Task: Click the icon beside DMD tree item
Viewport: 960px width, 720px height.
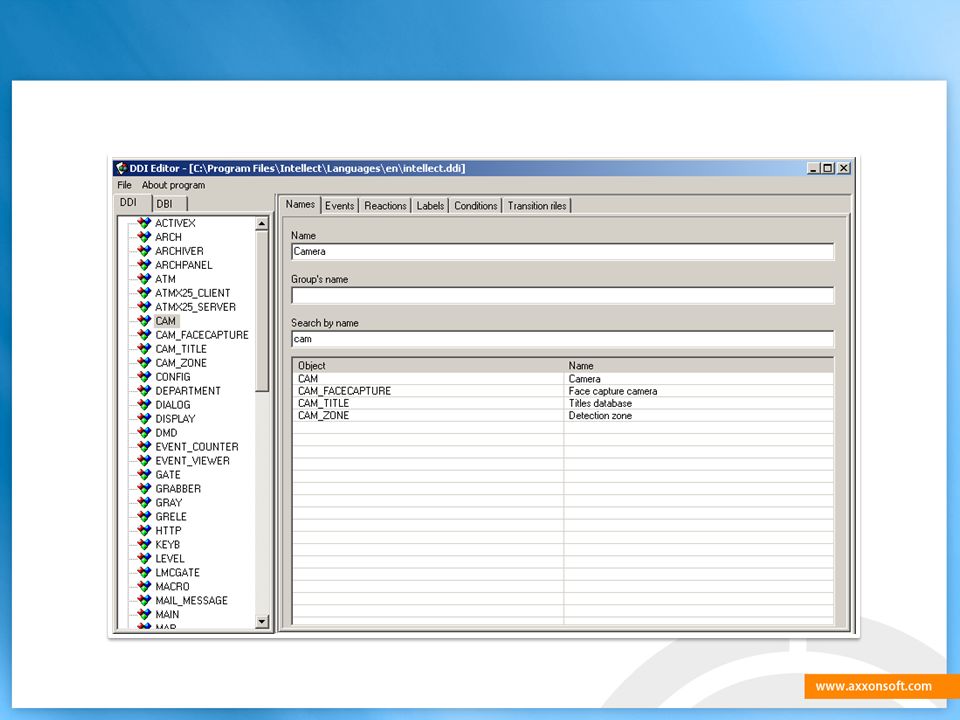Action: click(x=144, y=433)
